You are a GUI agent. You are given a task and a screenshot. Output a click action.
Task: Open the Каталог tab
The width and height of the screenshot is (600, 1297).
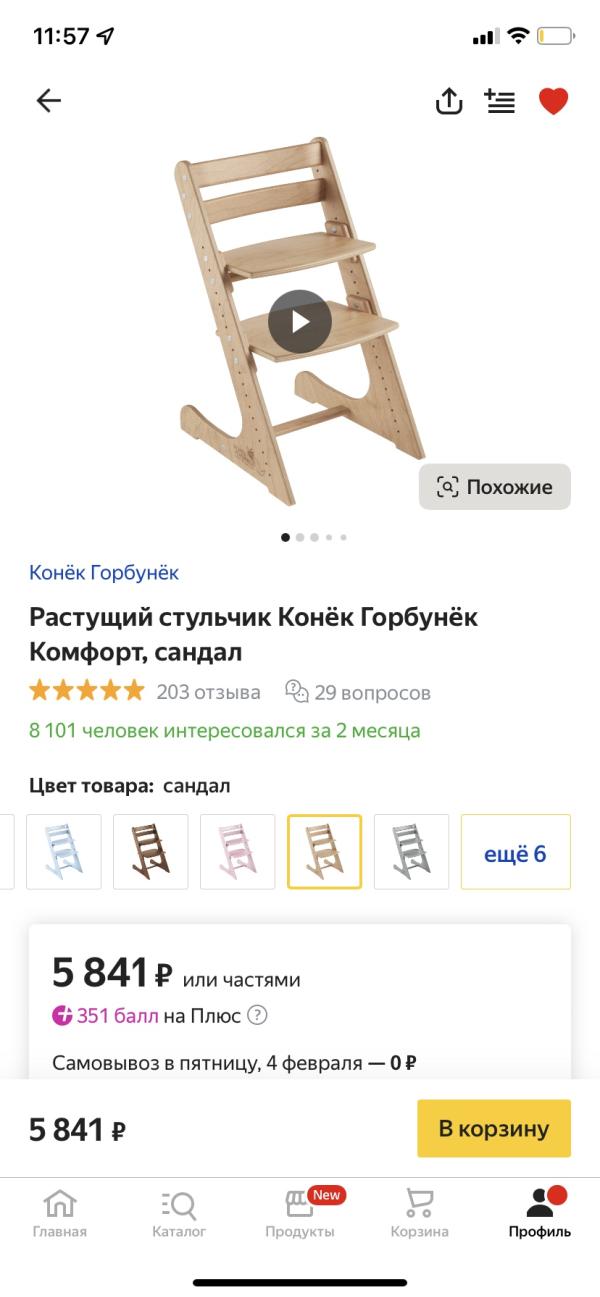179,1213
